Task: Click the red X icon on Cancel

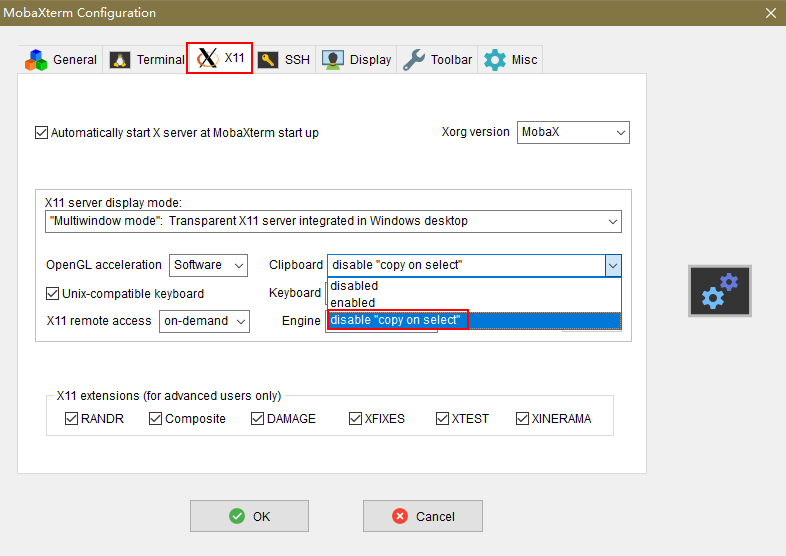Action: coord(400,516)
